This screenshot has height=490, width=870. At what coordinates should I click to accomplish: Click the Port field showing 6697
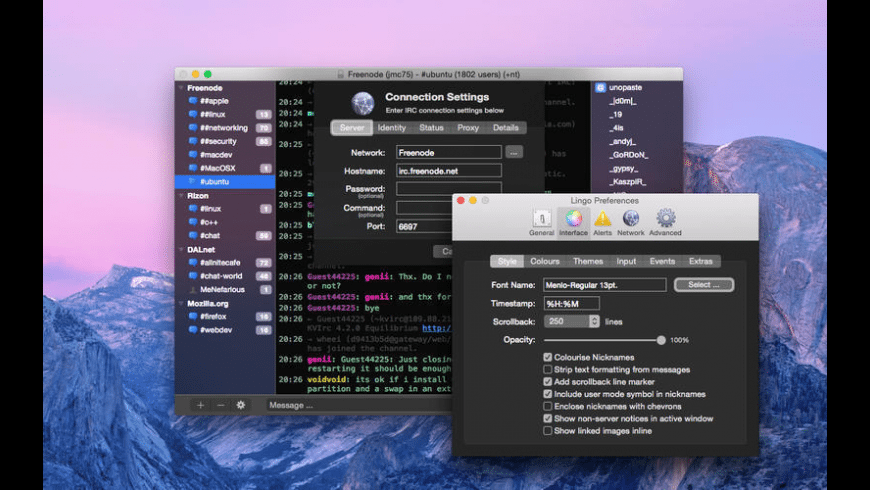click(424, 226)
